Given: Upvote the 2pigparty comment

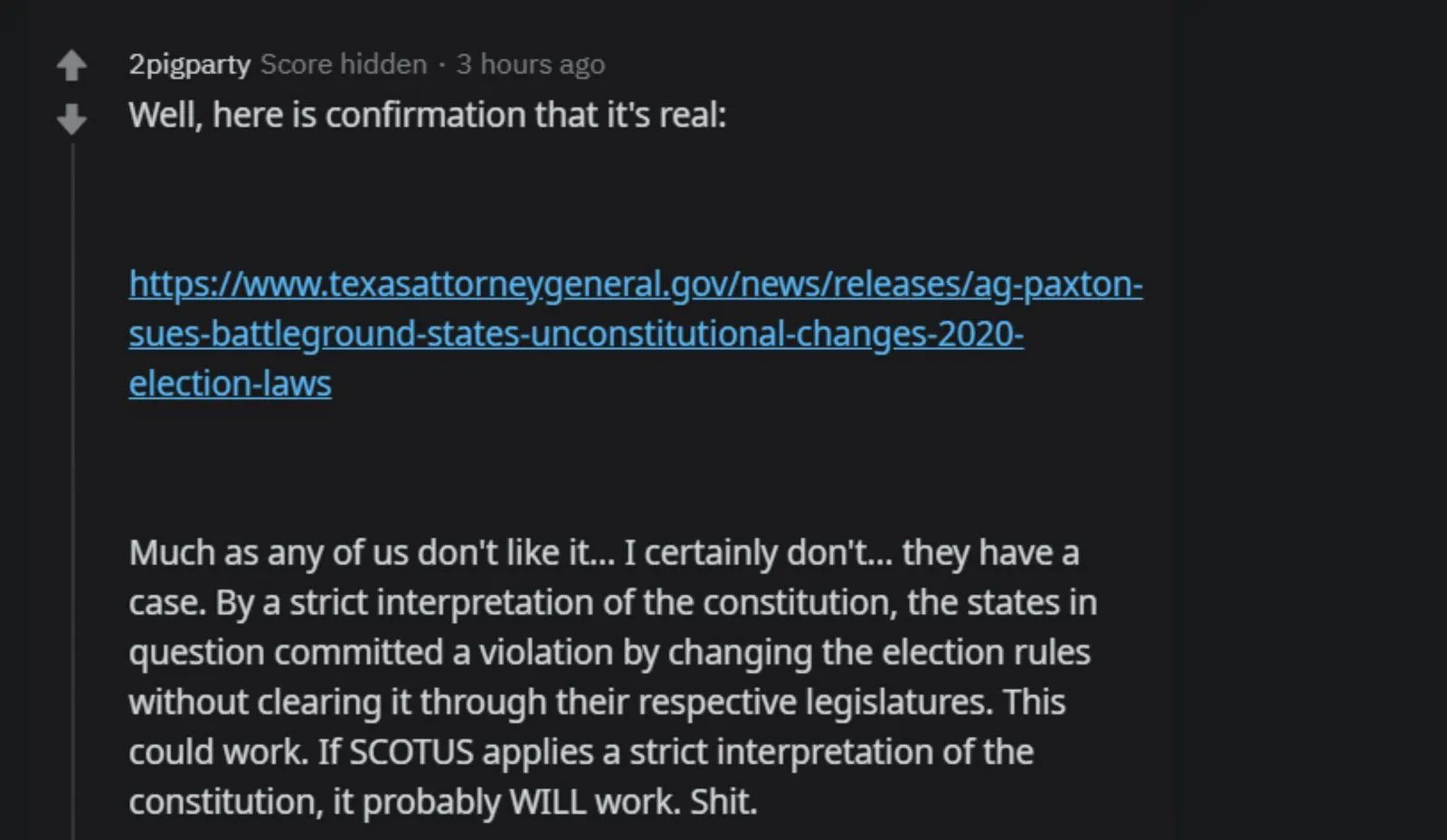Looking at the screenshot, I should 71,65.
